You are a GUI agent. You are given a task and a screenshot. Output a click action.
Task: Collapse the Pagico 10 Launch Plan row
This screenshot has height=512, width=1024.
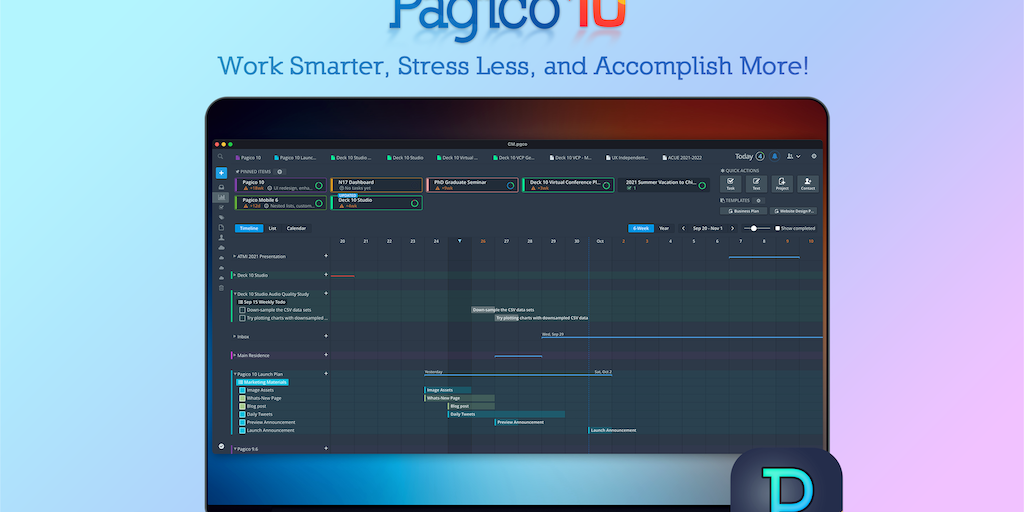click(235, 374)
